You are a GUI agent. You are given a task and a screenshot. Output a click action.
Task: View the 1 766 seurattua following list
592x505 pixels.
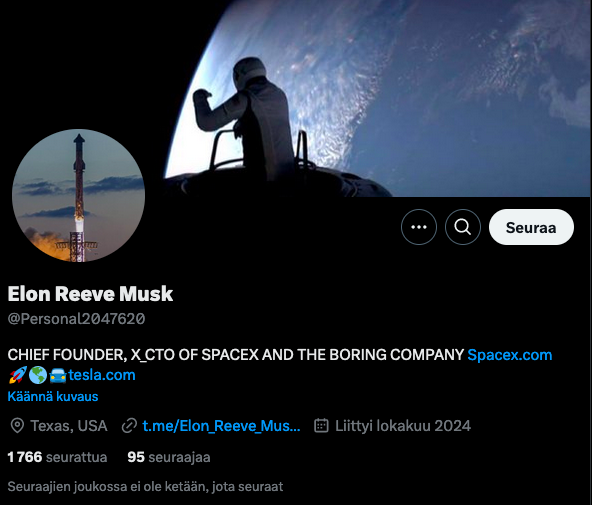[57, 457]
